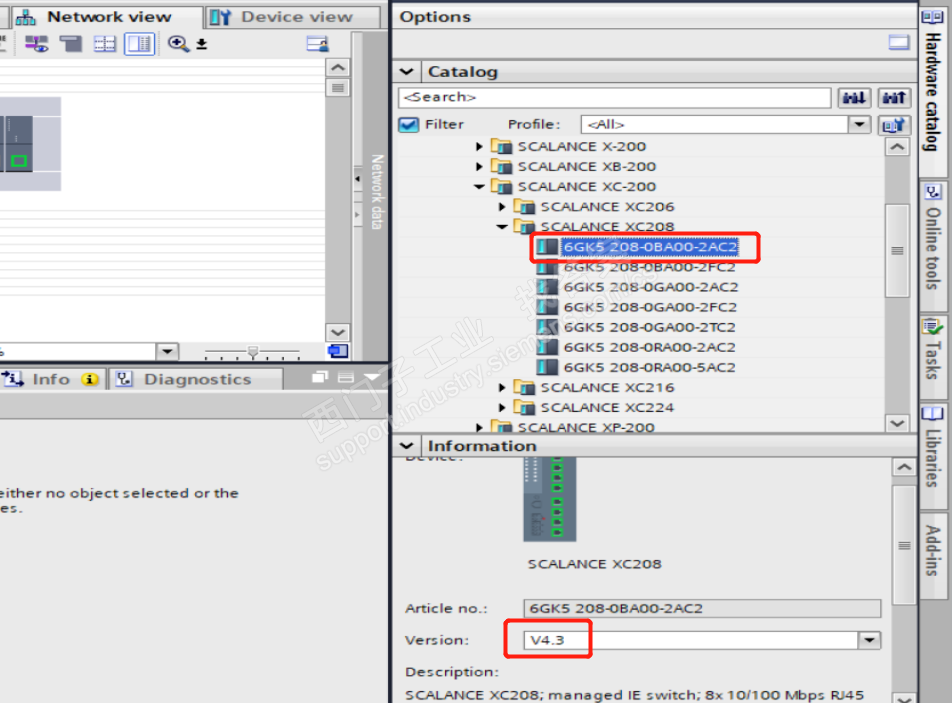This screenshot has width=952, height=703.
Task: Float the inspector window icon
Action: pyautogui.click(x=320, y=378)
